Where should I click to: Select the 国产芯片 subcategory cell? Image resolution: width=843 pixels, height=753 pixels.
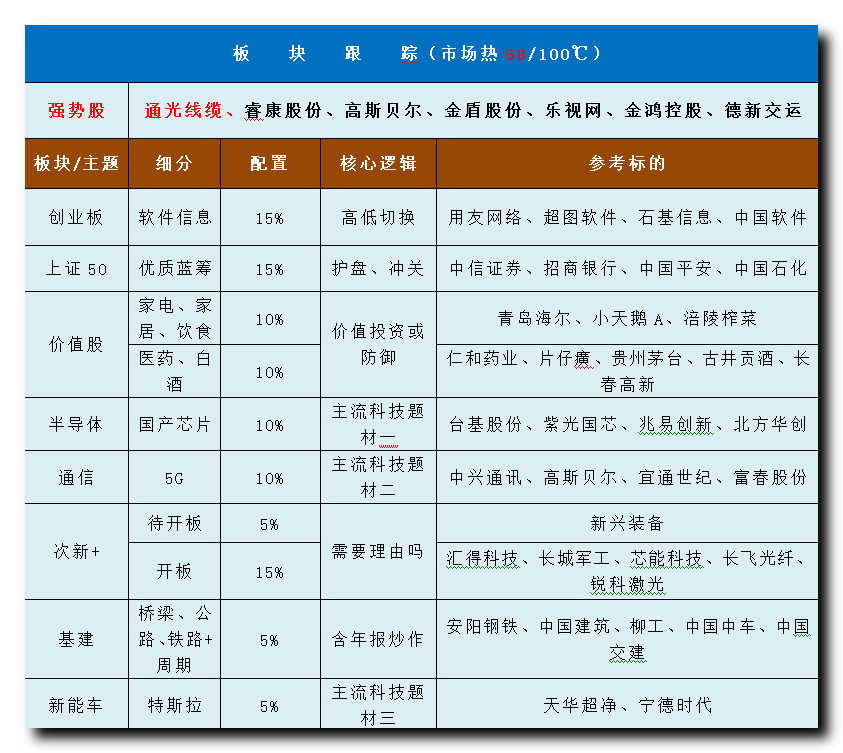pyautogui.click(x=175, y=424)
